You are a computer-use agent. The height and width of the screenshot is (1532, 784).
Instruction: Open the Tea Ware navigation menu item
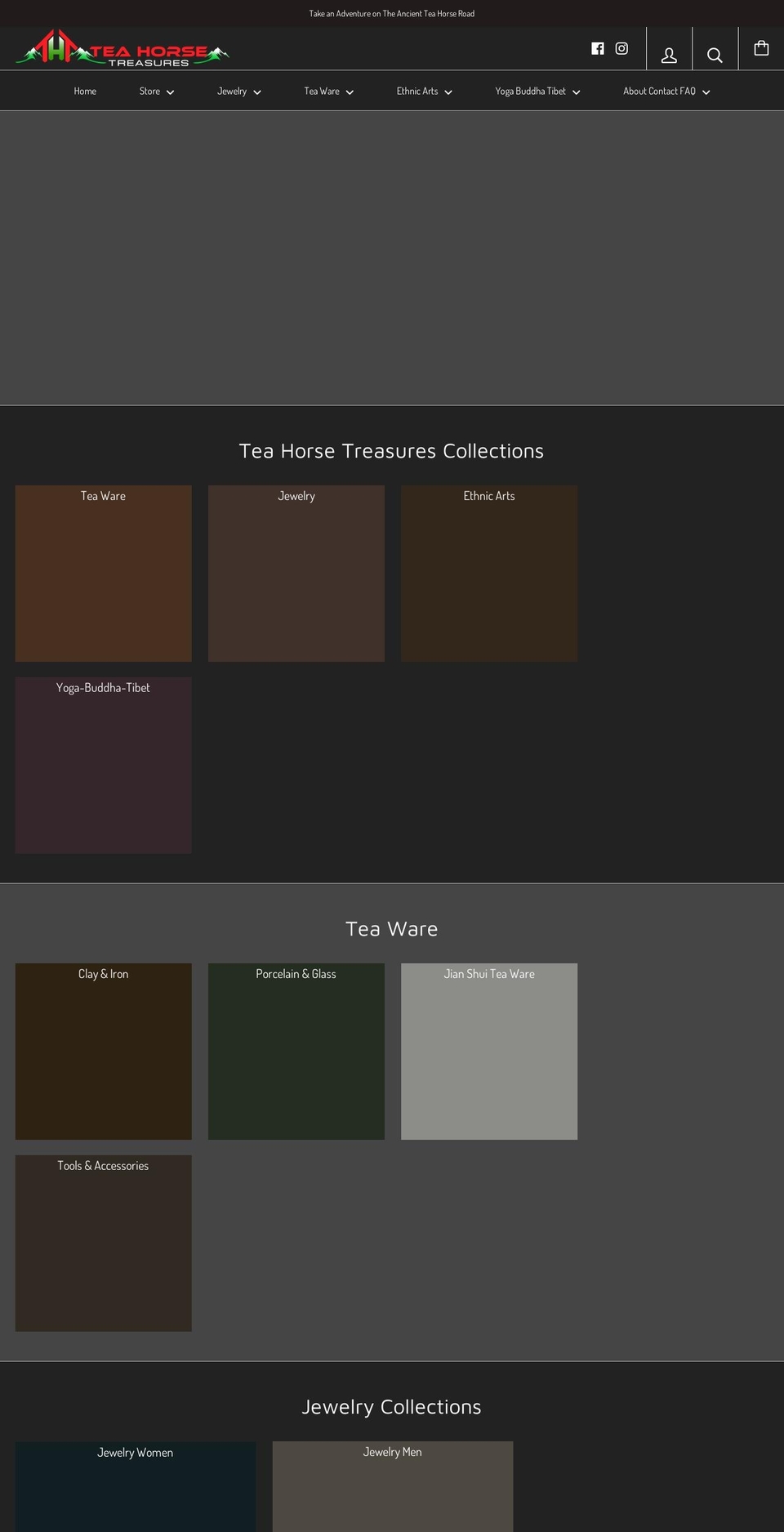(322, 92)
